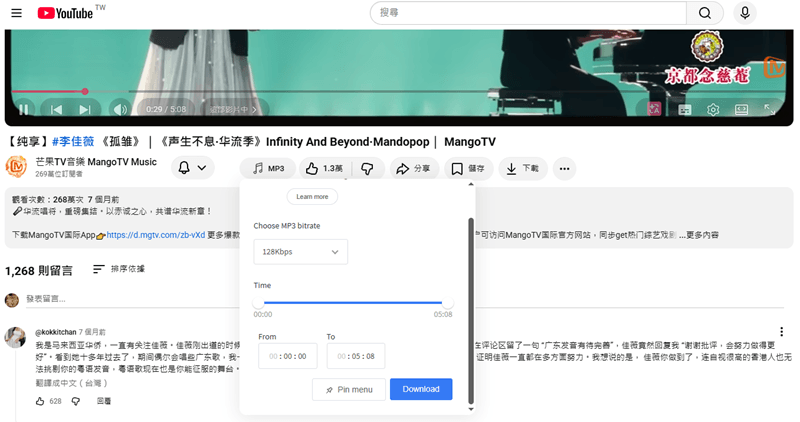Focus the YouTube search box
Image resolution: width=800 pixels, height=422 pixels.
[528, 13]
